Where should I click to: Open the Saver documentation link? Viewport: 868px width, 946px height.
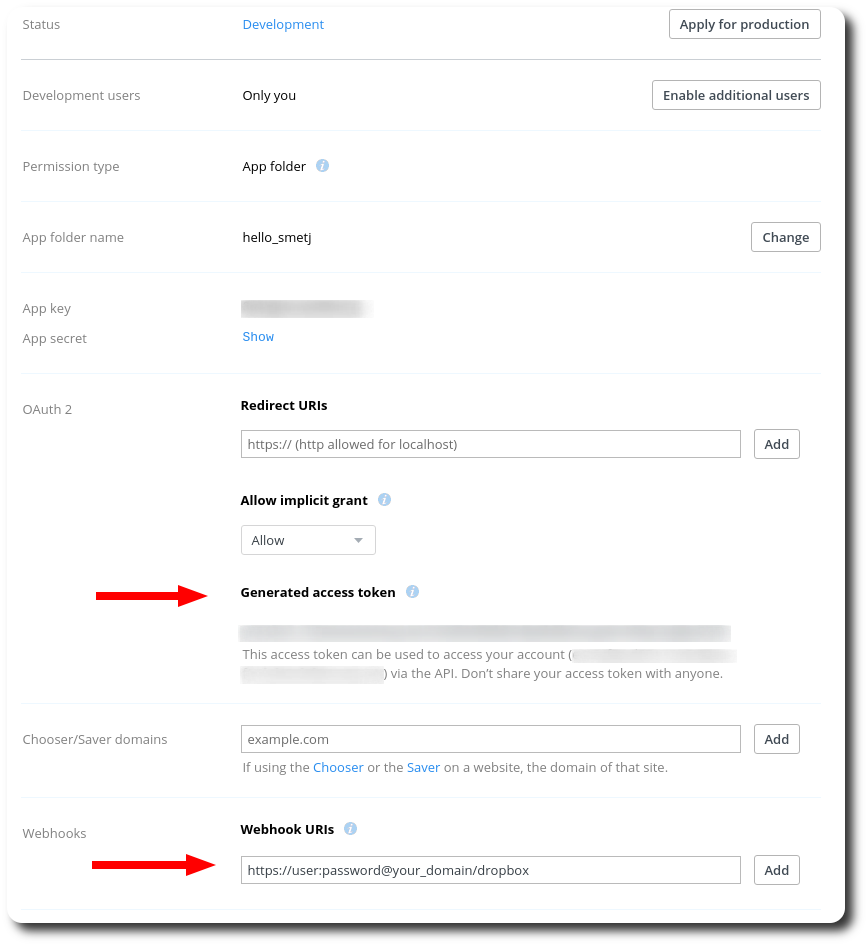coord(423,767)
